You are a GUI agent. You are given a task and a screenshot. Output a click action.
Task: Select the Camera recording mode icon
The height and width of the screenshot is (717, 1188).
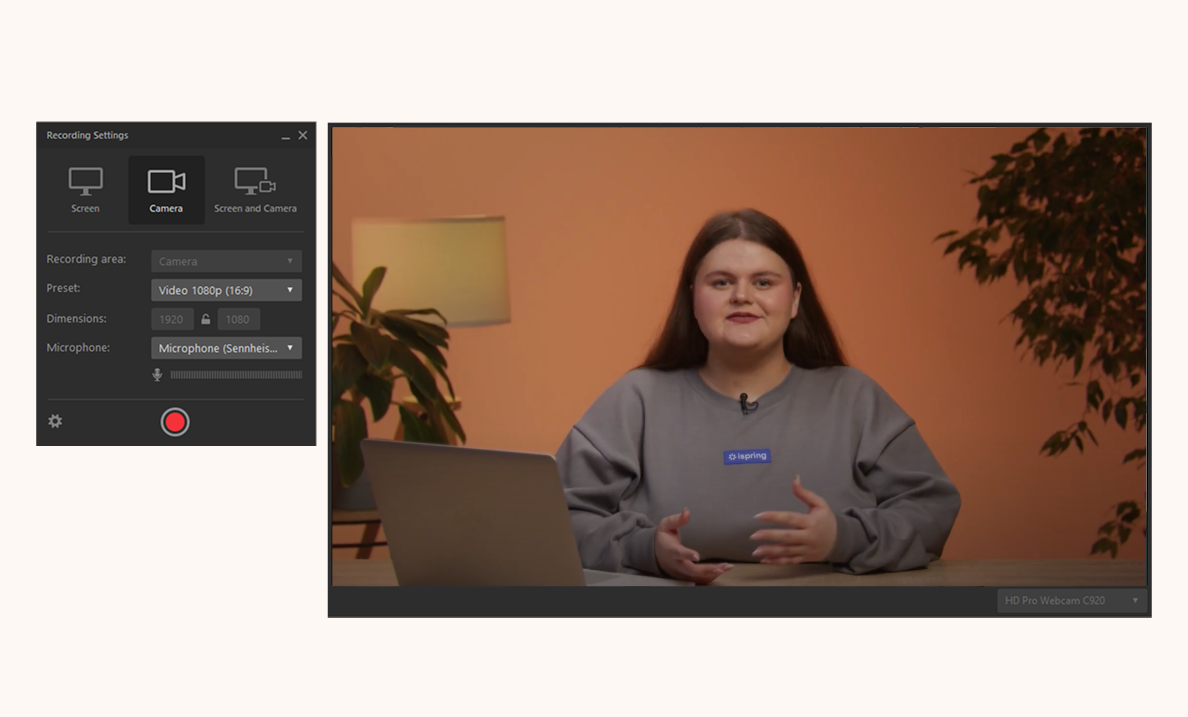(x=166, y=189)
